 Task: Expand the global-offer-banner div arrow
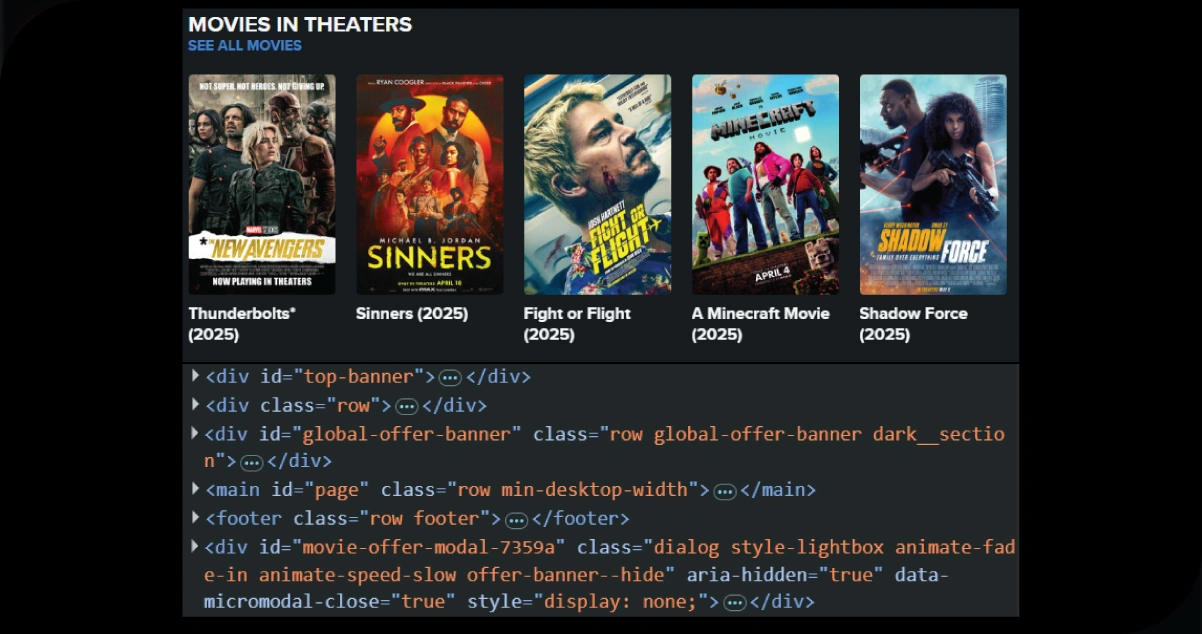point(196,433)
